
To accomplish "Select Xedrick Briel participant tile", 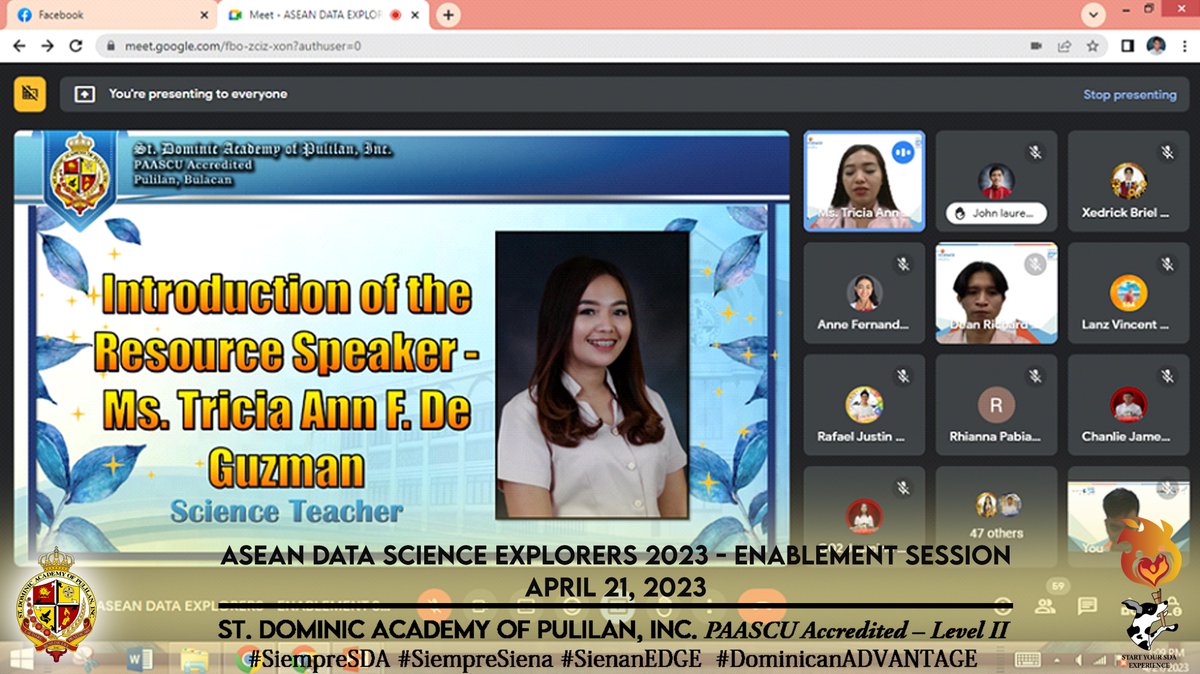I will click(1128, 180).
